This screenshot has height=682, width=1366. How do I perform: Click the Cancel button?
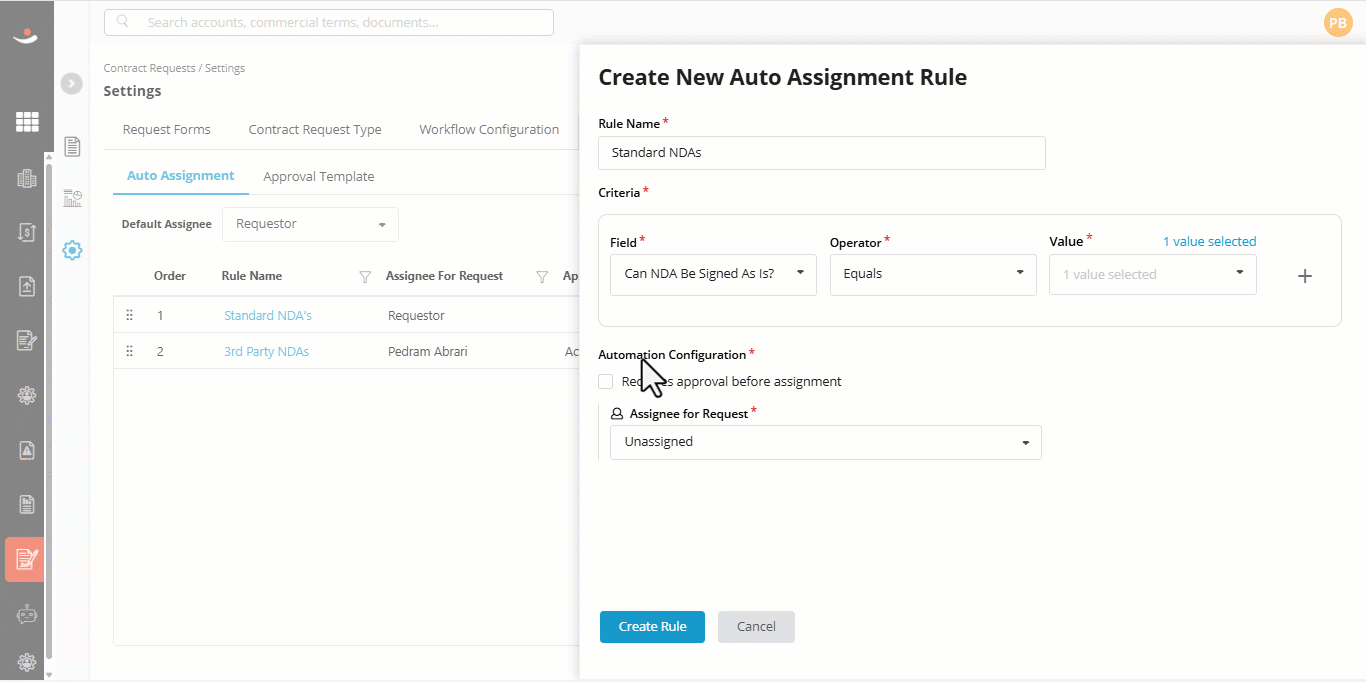(756, 627)
